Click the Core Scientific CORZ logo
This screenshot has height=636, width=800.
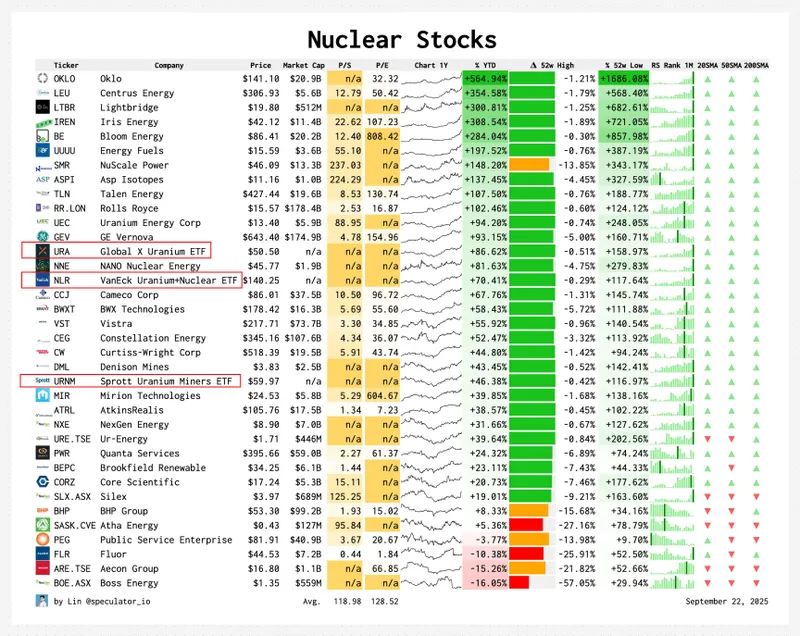click(x=42, y=482)
